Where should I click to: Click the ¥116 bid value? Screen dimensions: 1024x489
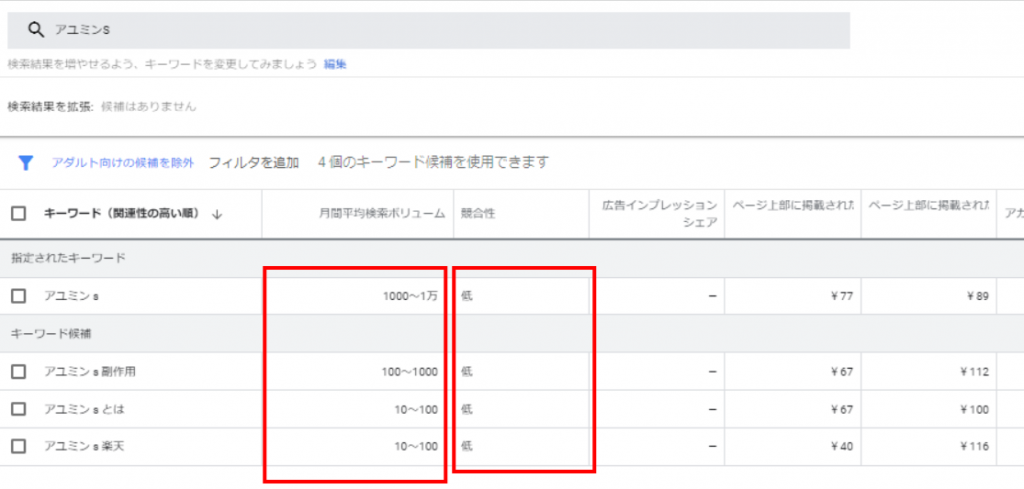975,447
